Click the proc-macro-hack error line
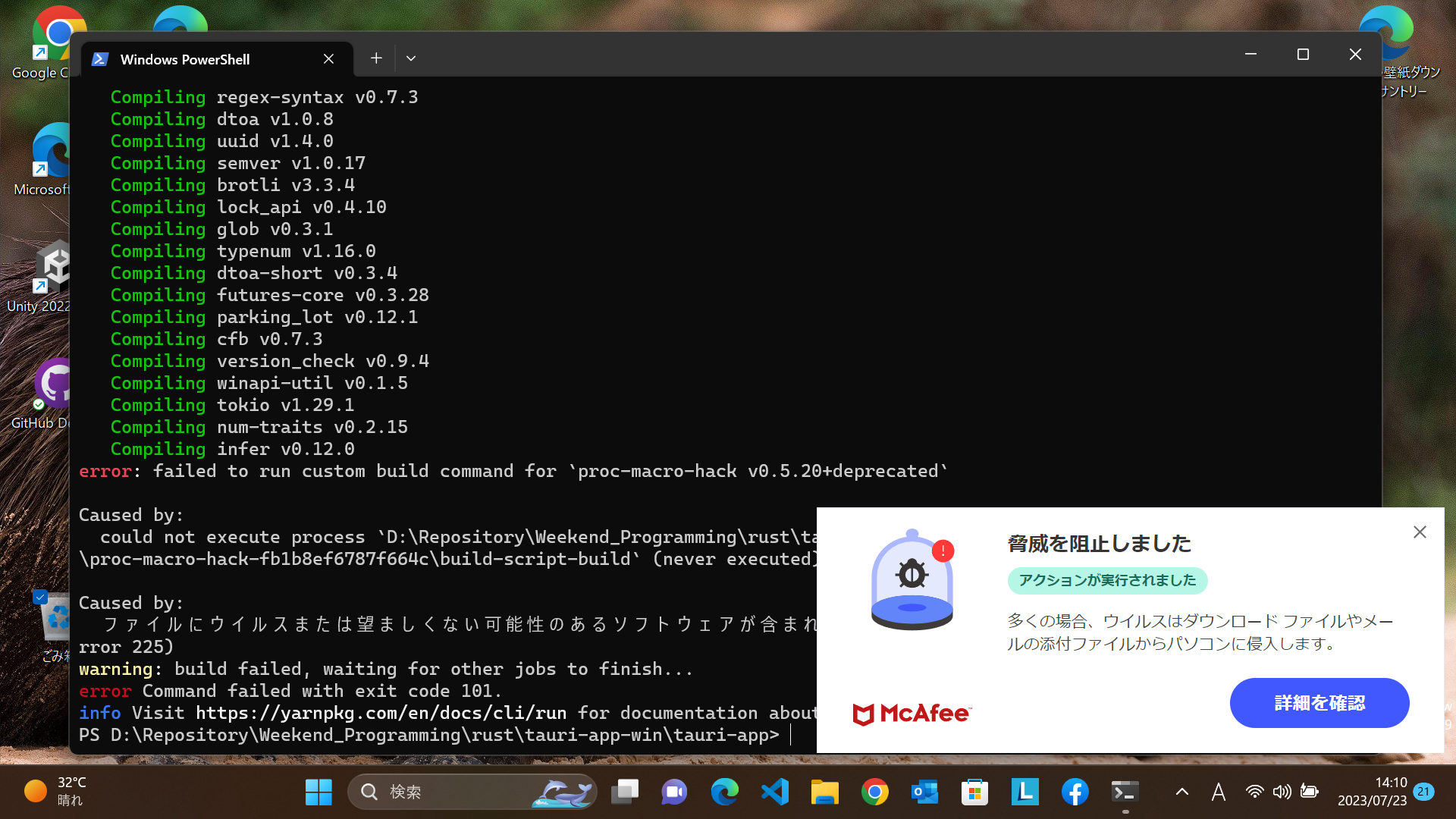This screenshot has height=819, width=1456. (513, 471)
